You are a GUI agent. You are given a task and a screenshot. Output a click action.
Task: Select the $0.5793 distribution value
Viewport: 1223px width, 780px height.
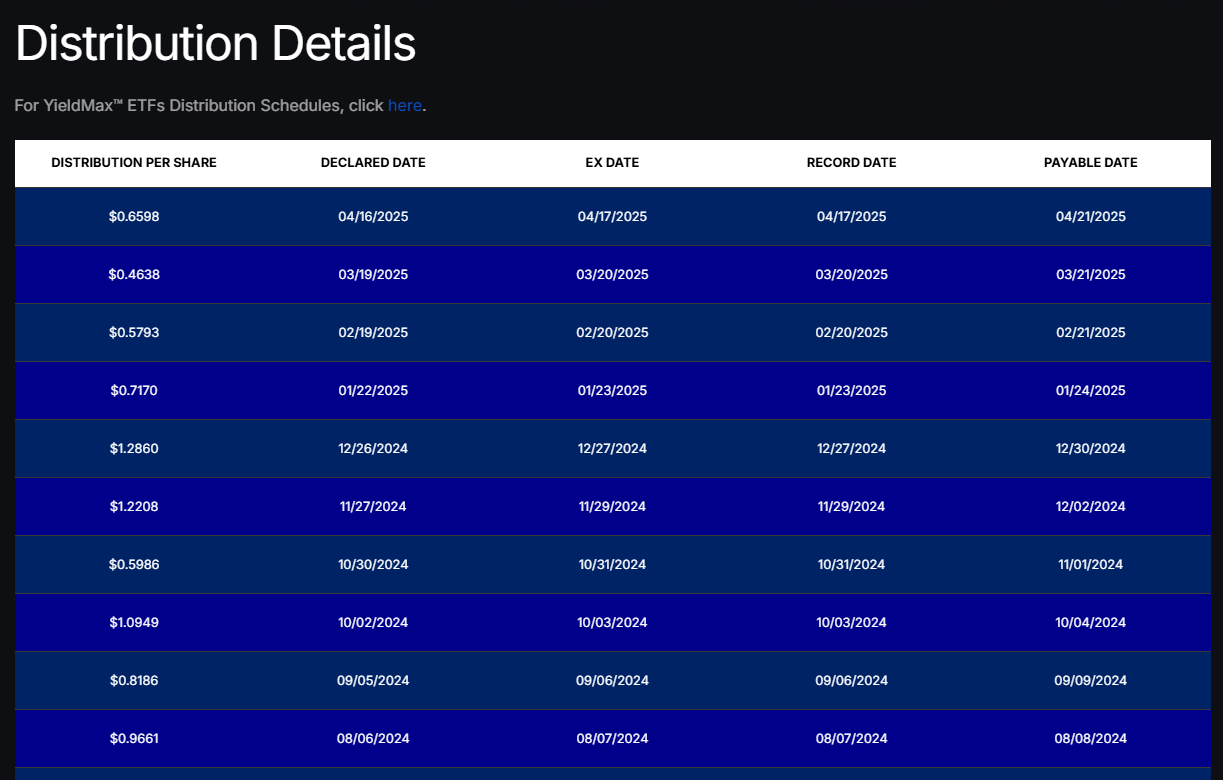tap(134, 332)
